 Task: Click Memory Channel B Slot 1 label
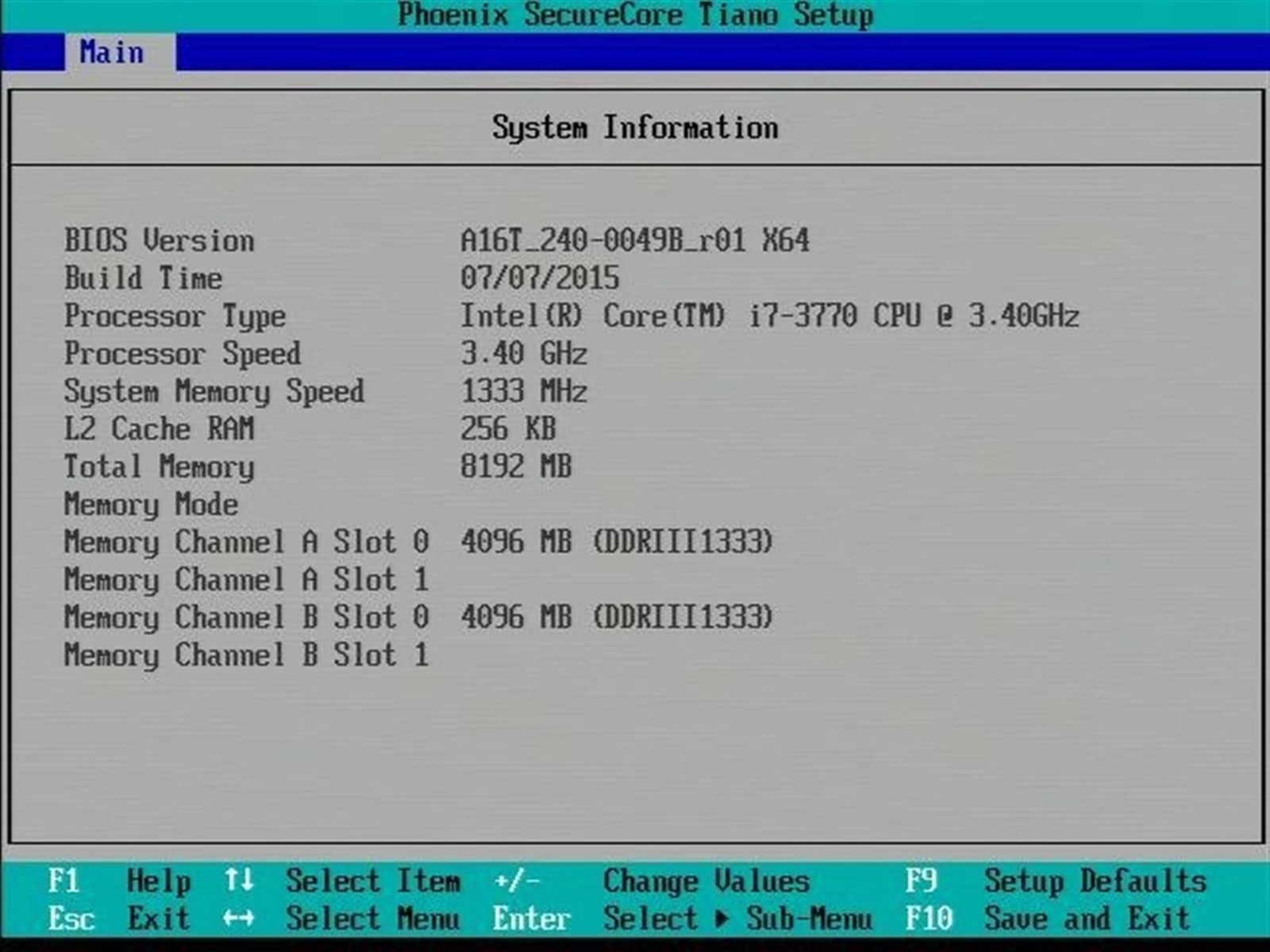point(247,655)
